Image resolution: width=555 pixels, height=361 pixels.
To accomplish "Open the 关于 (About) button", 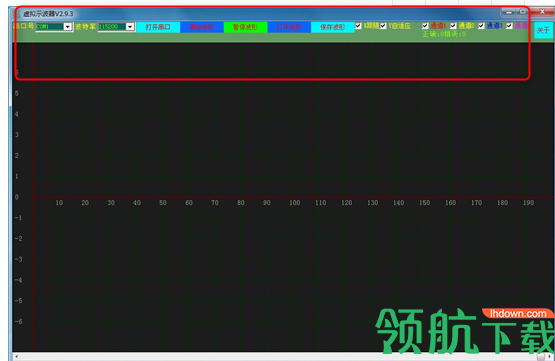I will pos(543,30).
